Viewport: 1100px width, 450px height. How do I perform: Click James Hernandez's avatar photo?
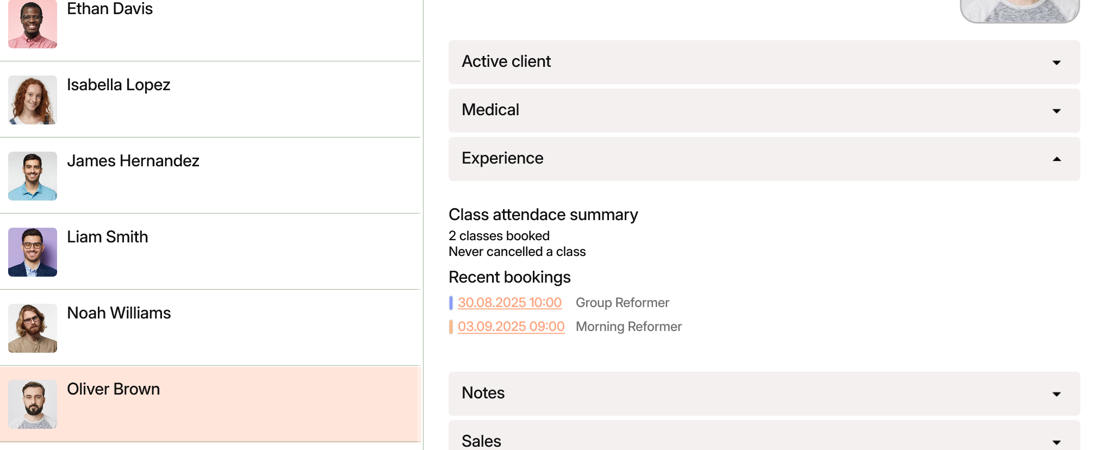tap(32, 176)
